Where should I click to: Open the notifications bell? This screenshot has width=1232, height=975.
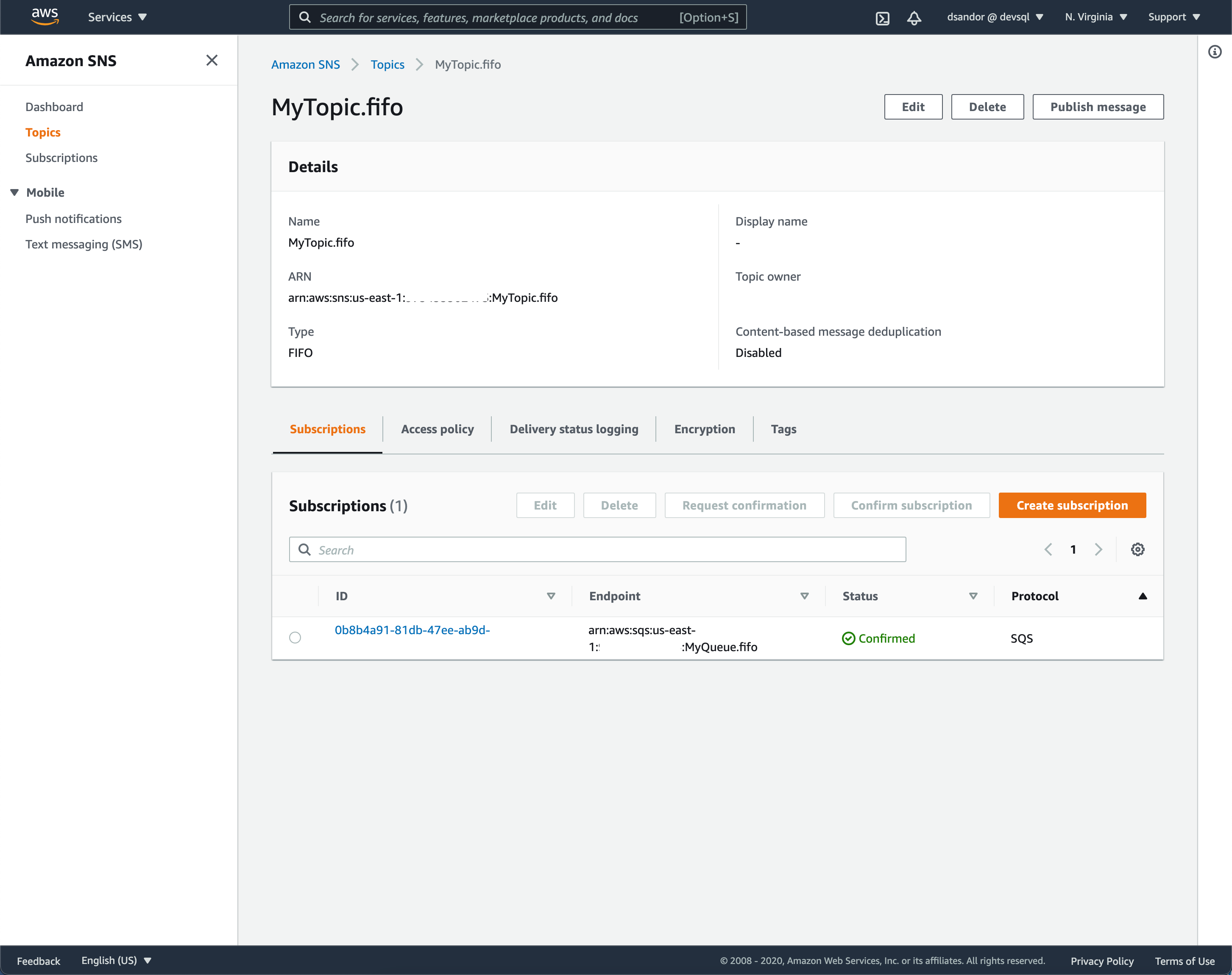click(x=914, y=17)
